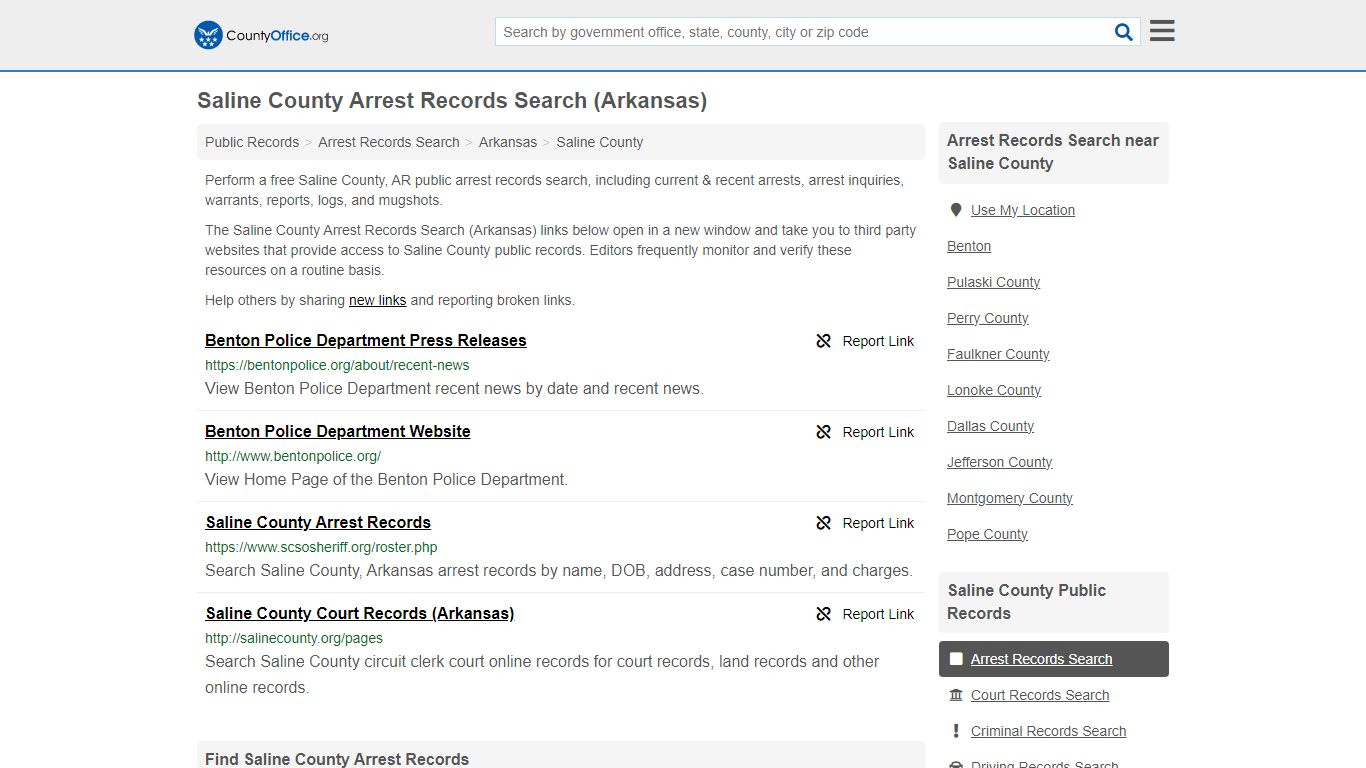Report link for Saline County Court Records

click(x=865, y=614)
